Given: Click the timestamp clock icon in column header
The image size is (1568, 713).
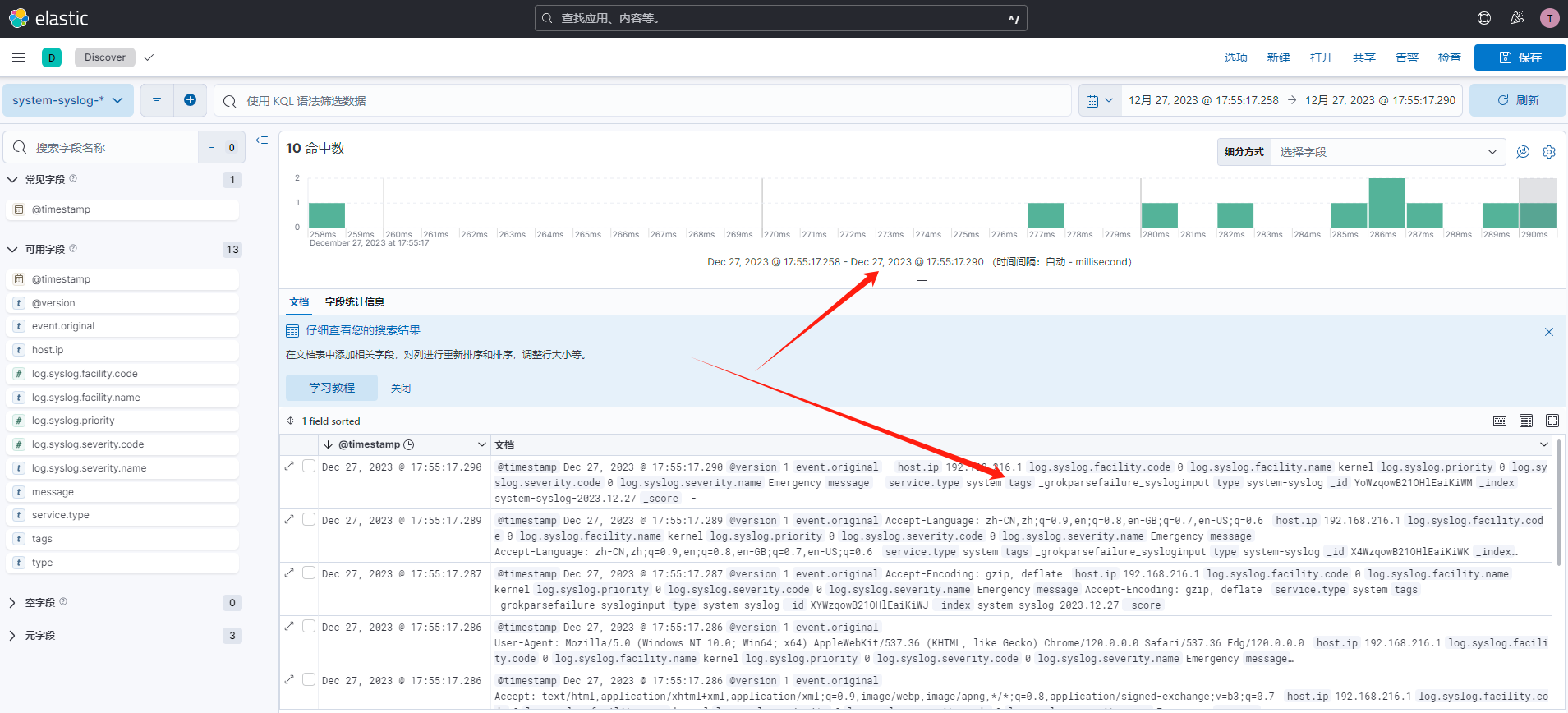Looking at the screenshot, I should [x=409, y=444].
